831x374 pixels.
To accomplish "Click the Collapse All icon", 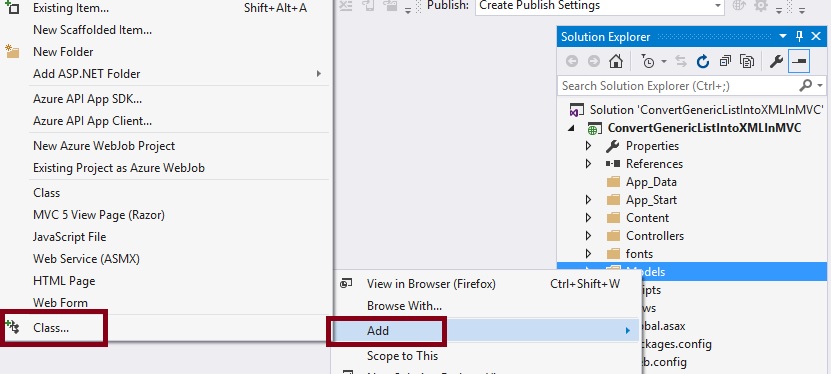I will click(725, 61).
